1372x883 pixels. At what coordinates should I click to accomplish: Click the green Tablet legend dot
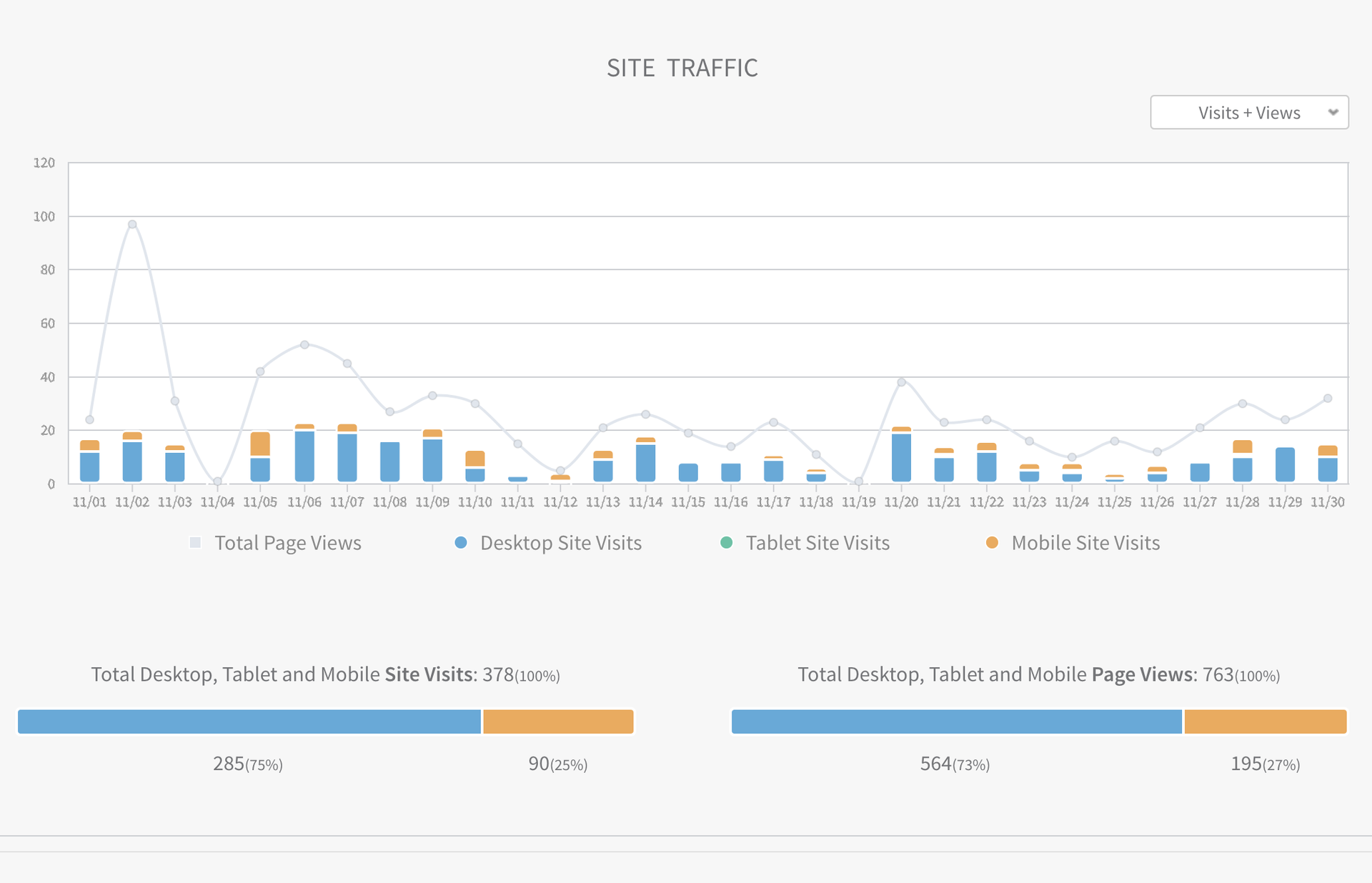[727, 543]
